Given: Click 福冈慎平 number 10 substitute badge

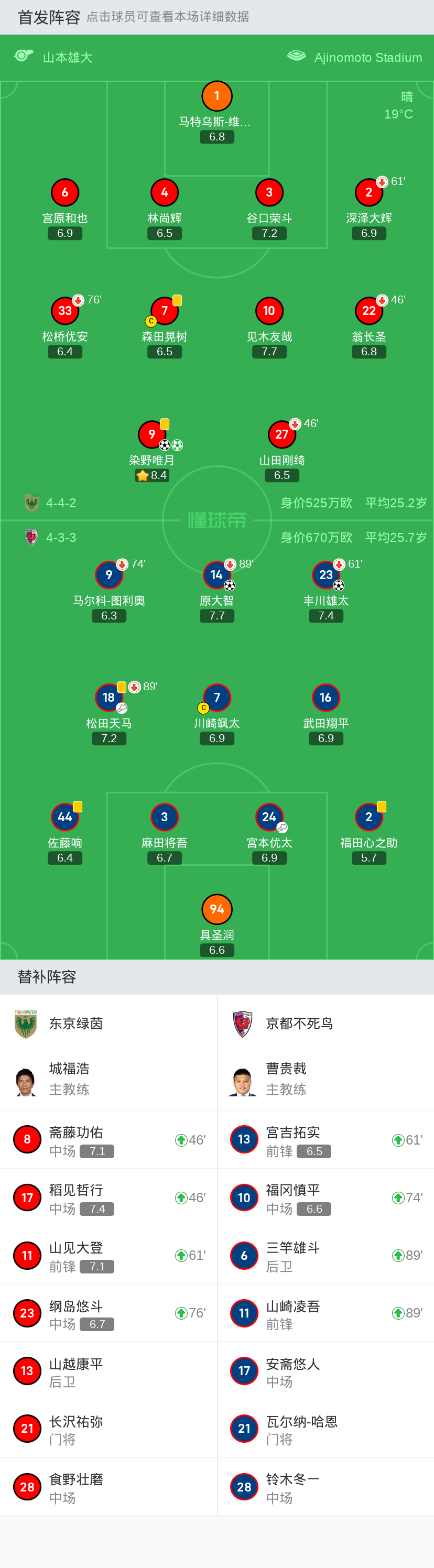Looking at the screenshot, I should click(x=244, y=1198).
